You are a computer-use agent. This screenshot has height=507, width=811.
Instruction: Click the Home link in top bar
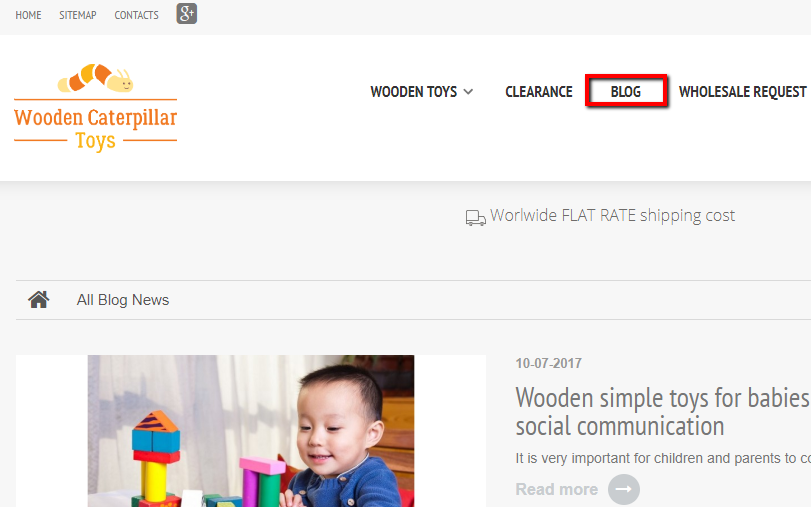click(28, 15)
